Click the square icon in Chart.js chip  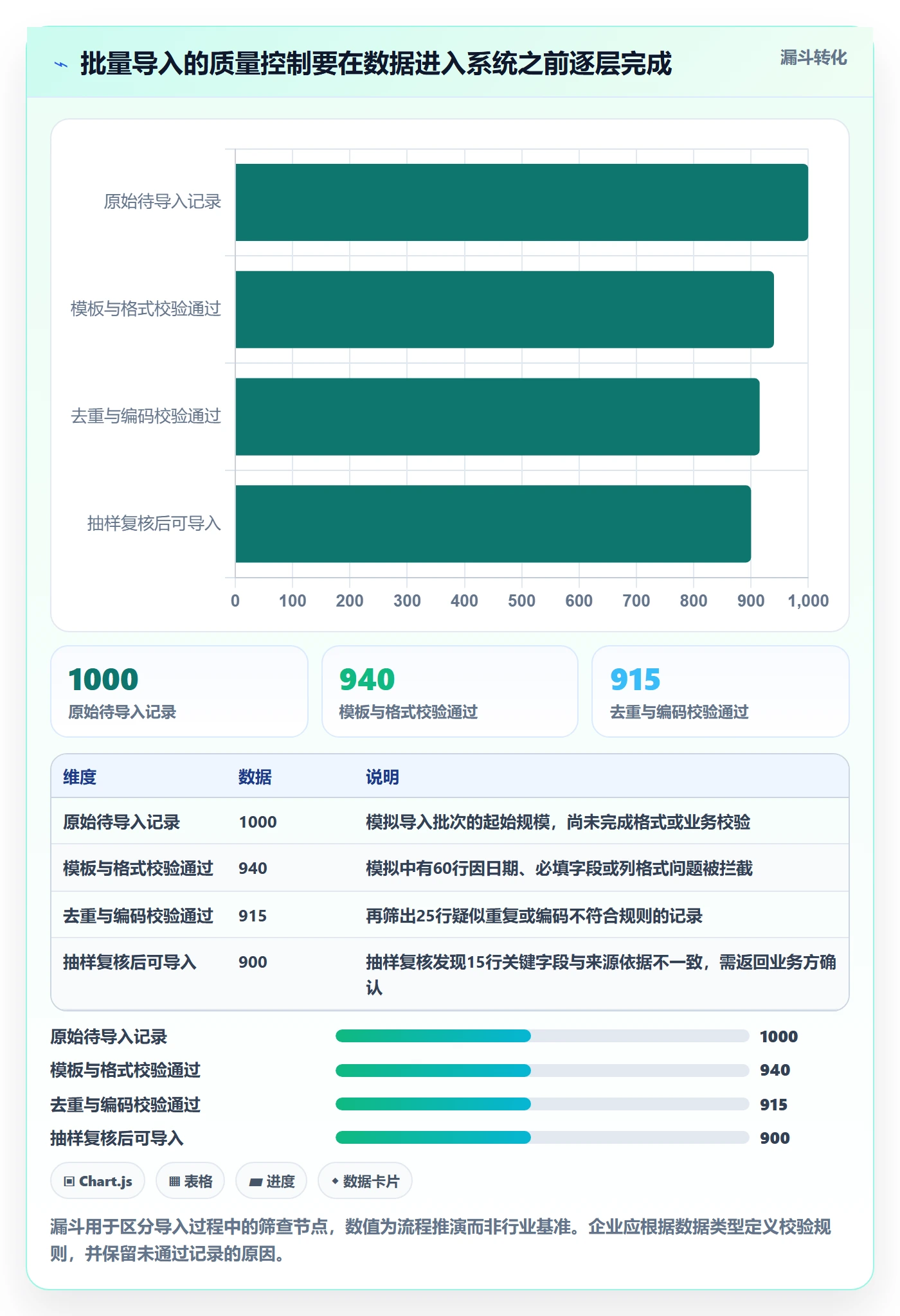tap(69, 1181)
